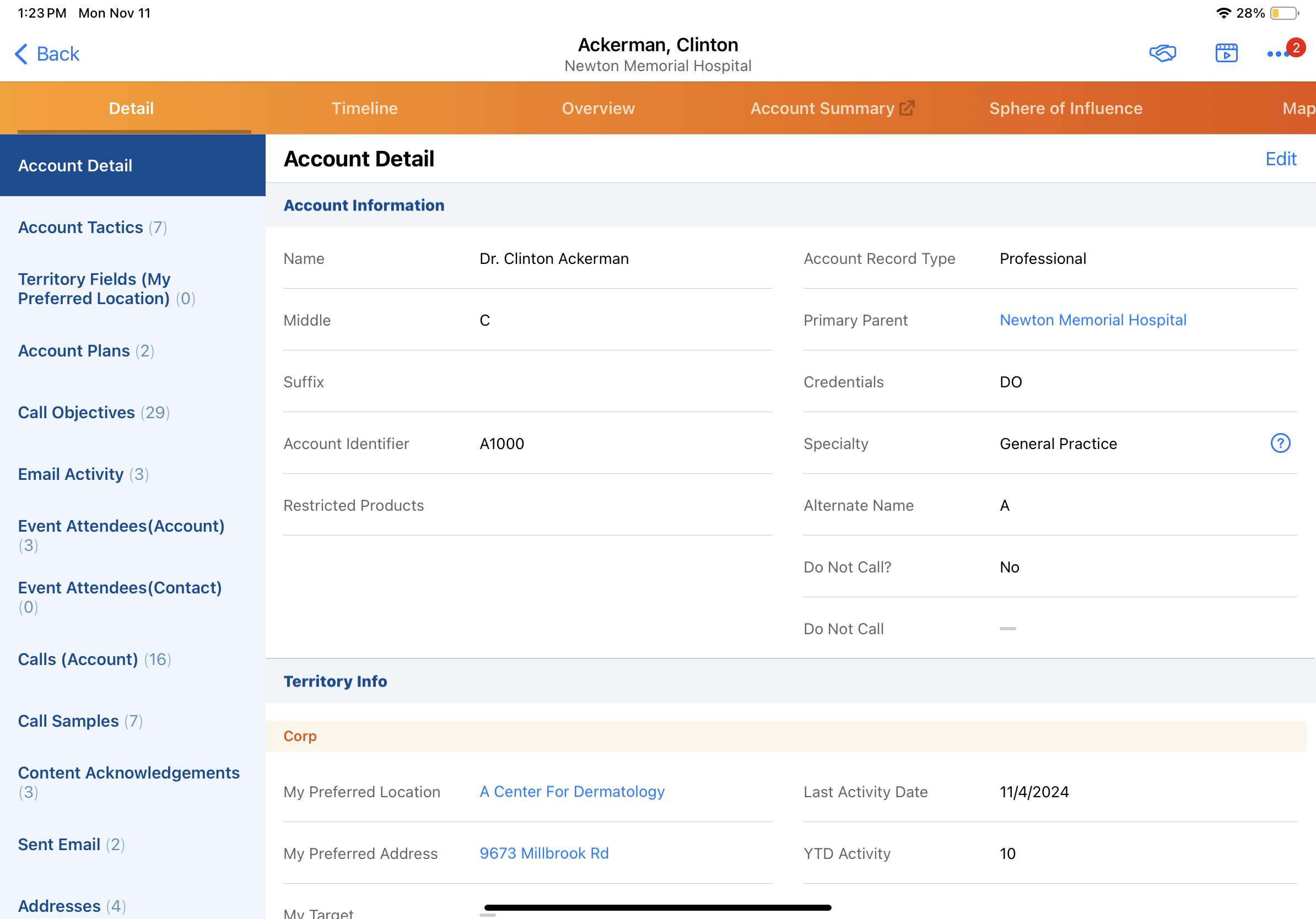Open A Center For Dermatology link
This screenshot has height=919, width=1316.
(572, 791)
